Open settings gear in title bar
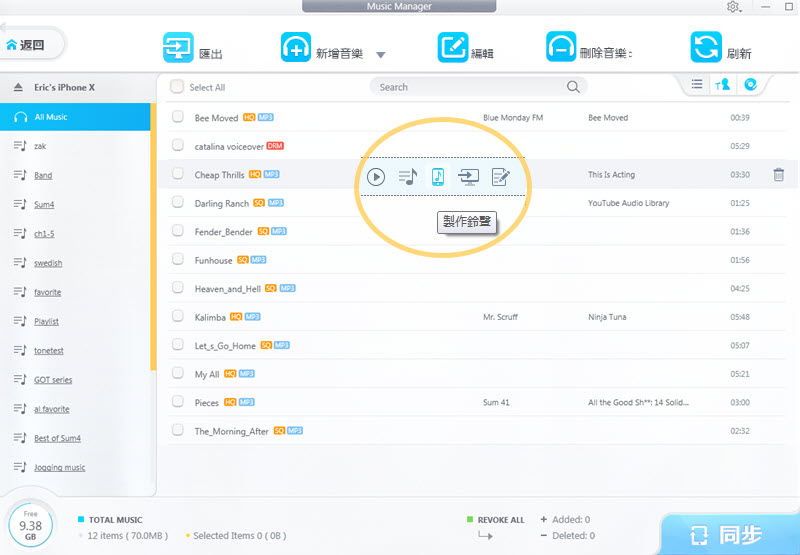 coord(733,7)
